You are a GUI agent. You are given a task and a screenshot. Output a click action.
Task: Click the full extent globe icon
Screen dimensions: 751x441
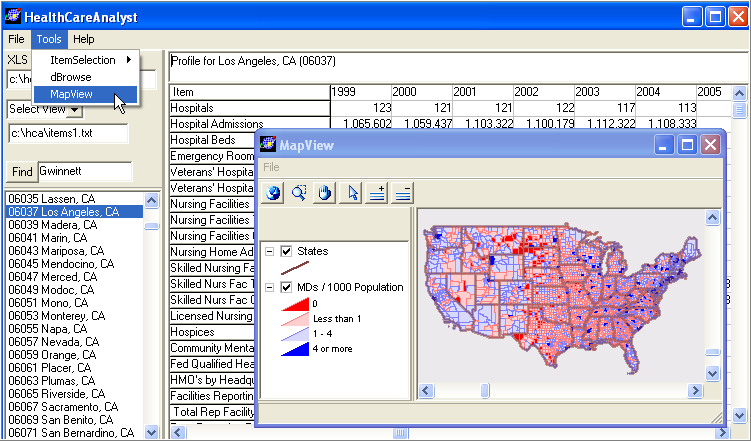tap(273, 193)
